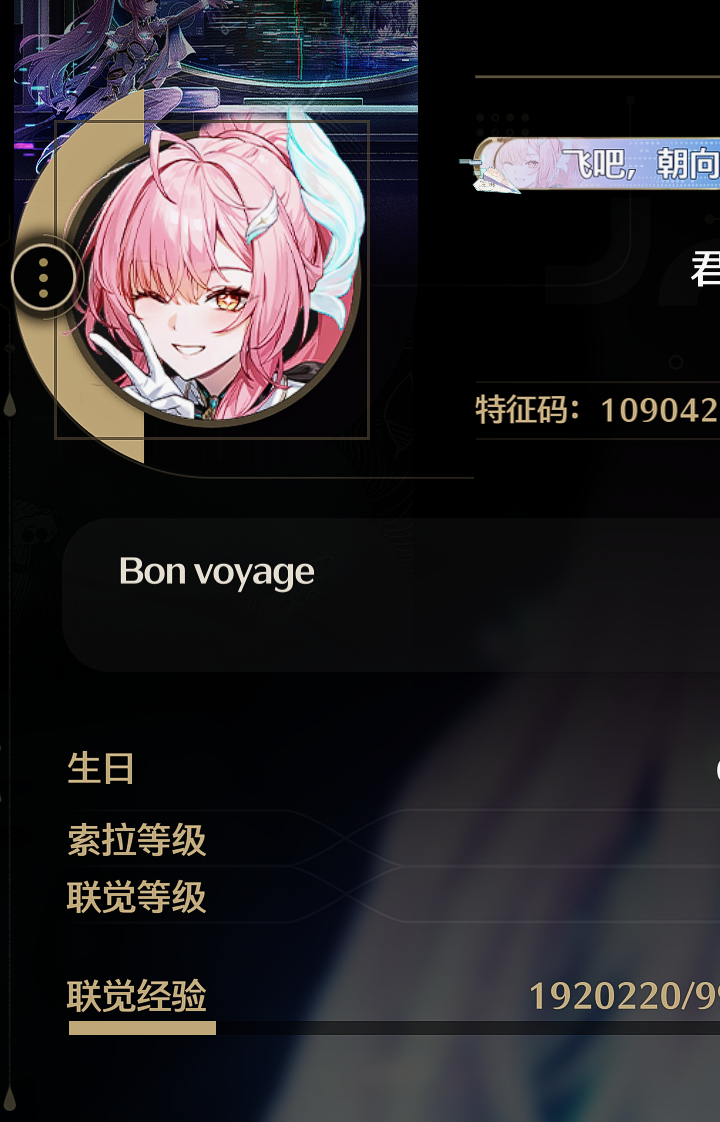Click the 联觉经验 label
Image resolution: width=720 pixels, height=1122 pixels.
(x=137, y=995)
